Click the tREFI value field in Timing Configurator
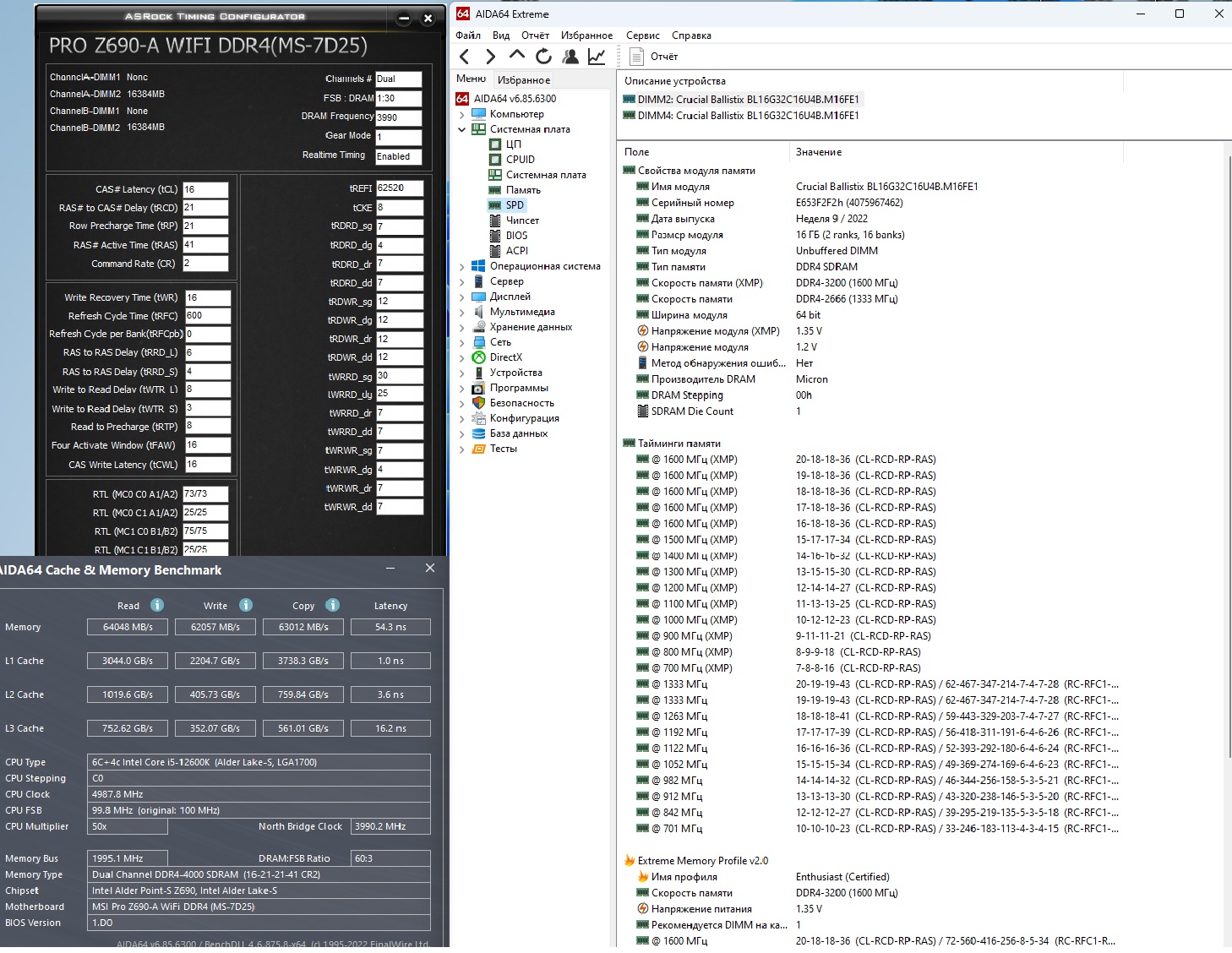Viewport: 1232px width, 953px height. 400,188
